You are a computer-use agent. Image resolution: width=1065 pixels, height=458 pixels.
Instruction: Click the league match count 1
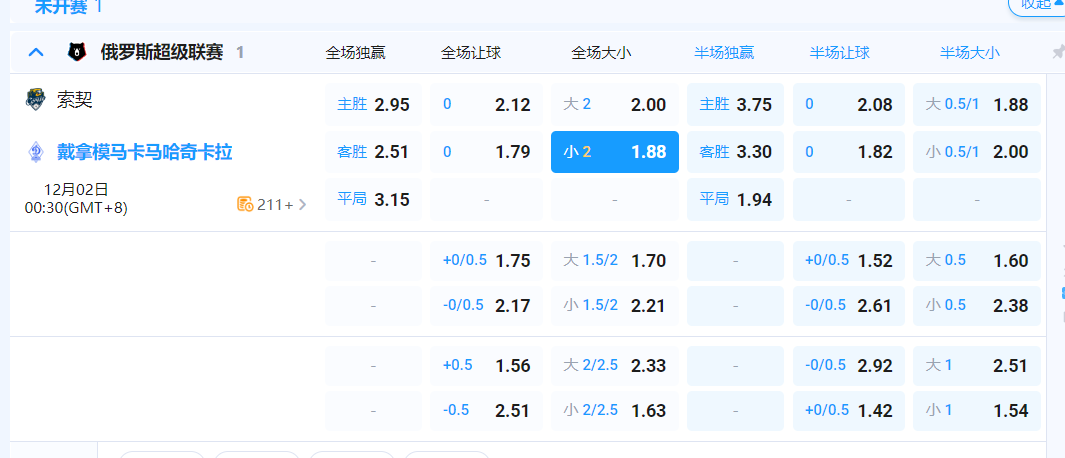[x=240, y=52]
